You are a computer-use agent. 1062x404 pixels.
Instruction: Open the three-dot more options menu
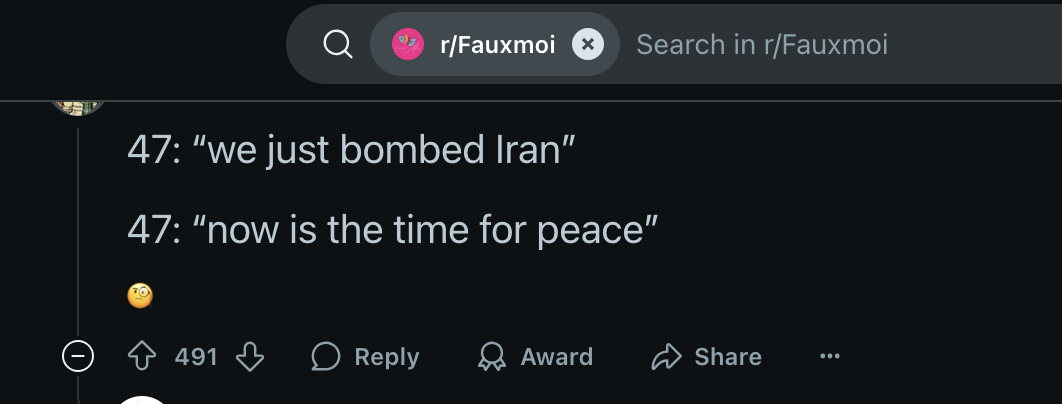[829, 357]
